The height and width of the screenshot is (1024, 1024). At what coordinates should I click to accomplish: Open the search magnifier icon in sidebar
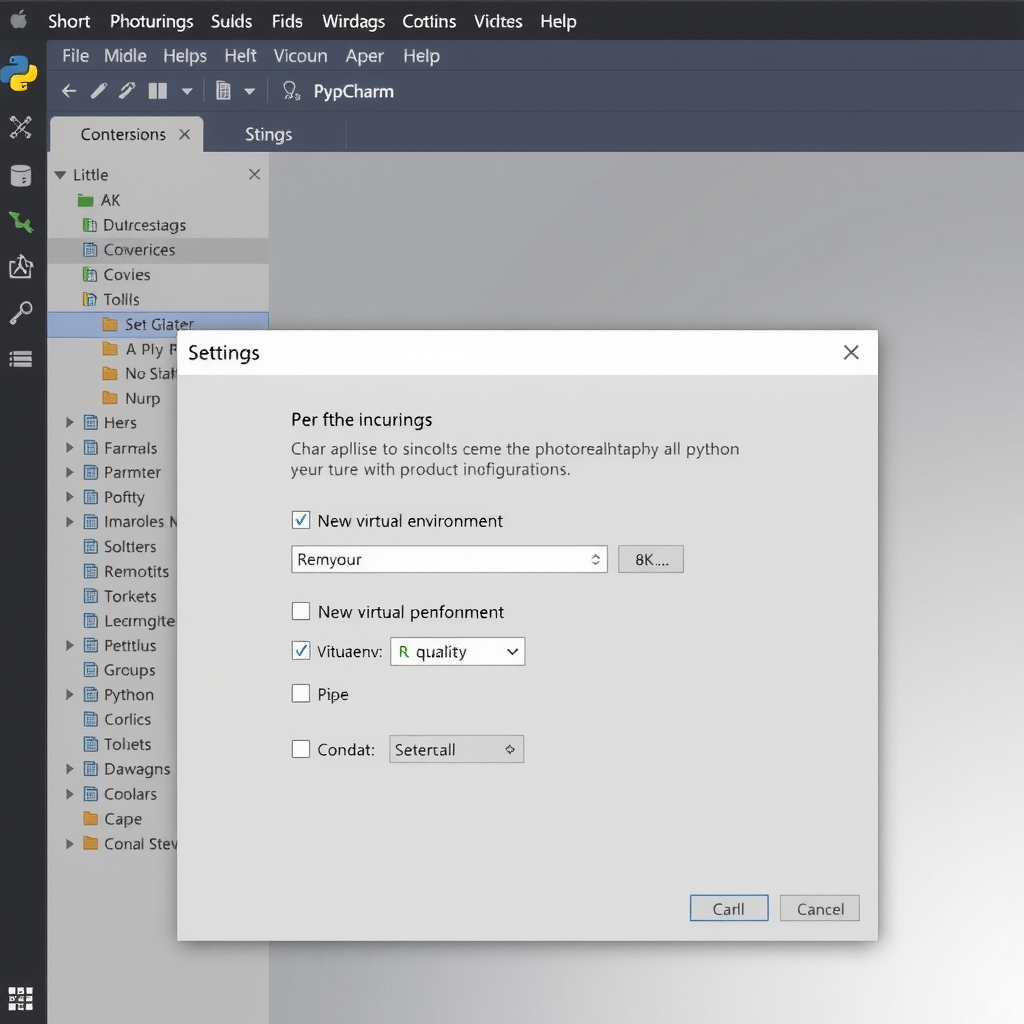22,313
